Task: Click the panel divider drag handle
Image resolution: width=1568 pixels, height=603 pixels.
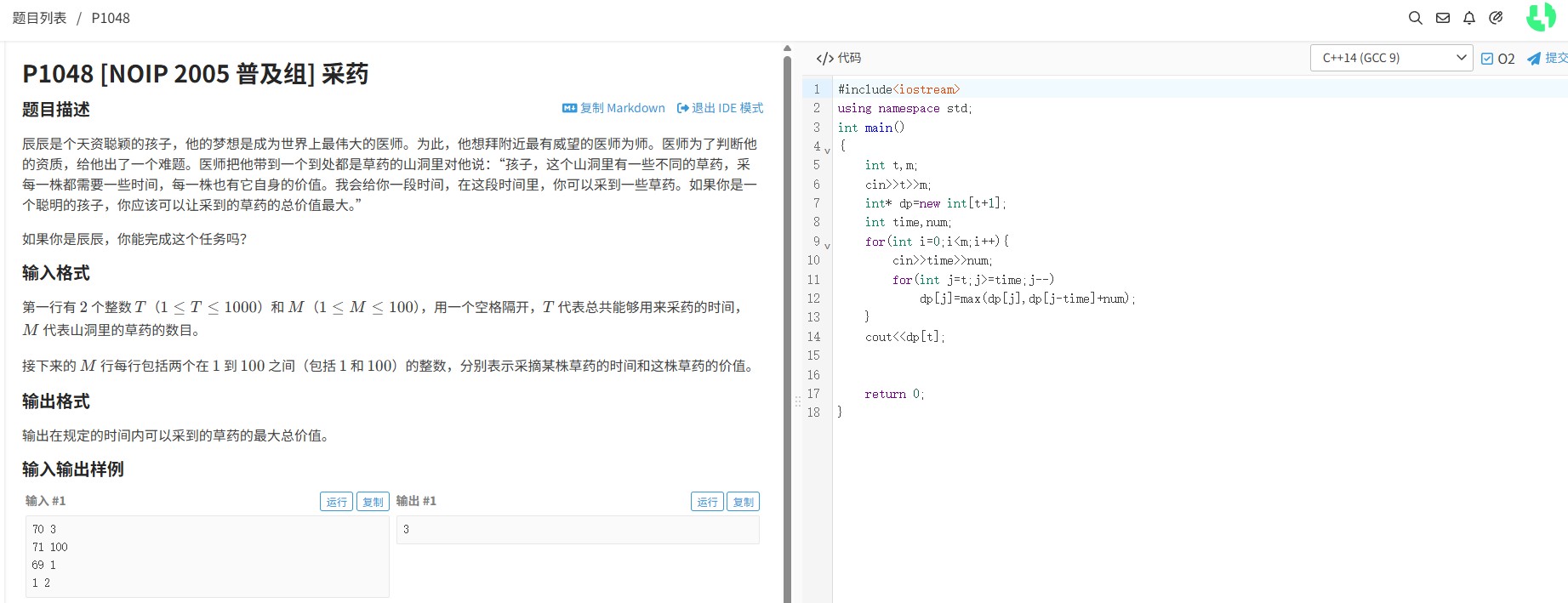Action: (797, 401)
